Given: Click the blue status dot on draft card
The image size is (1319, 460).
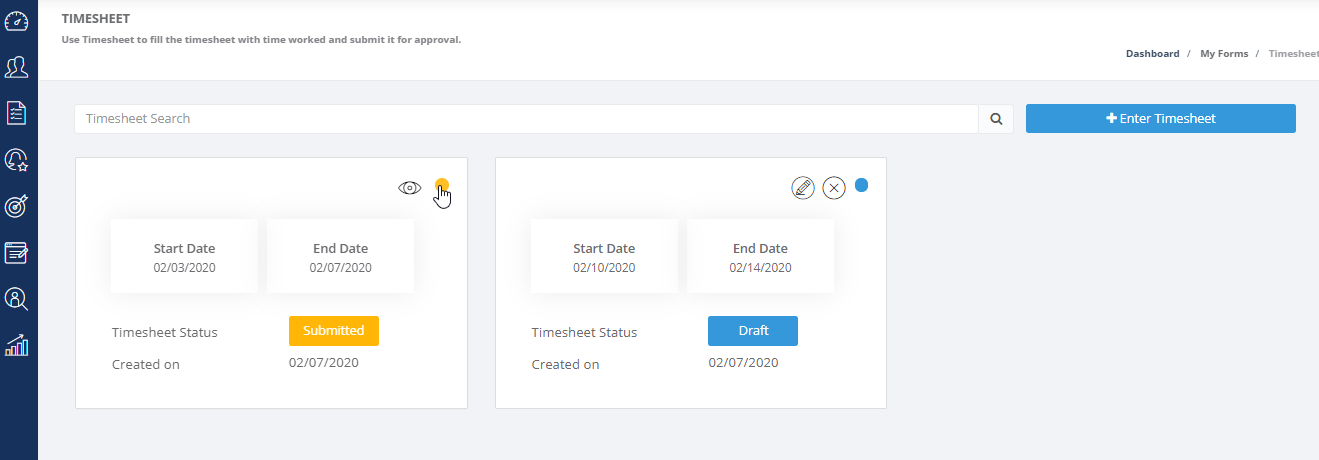Looking at the screenshot, I should pos(861,185).
